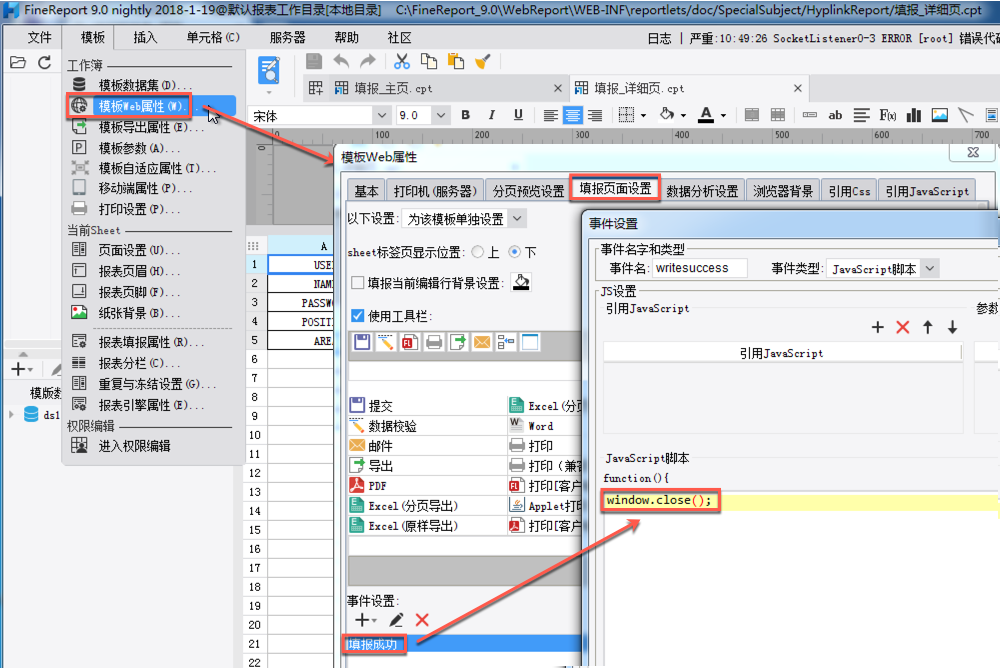Image resolution: width=1000 pixels, height=668 pixels.
Task: Toggle Italic formatting
Action: tap(492, 115)
